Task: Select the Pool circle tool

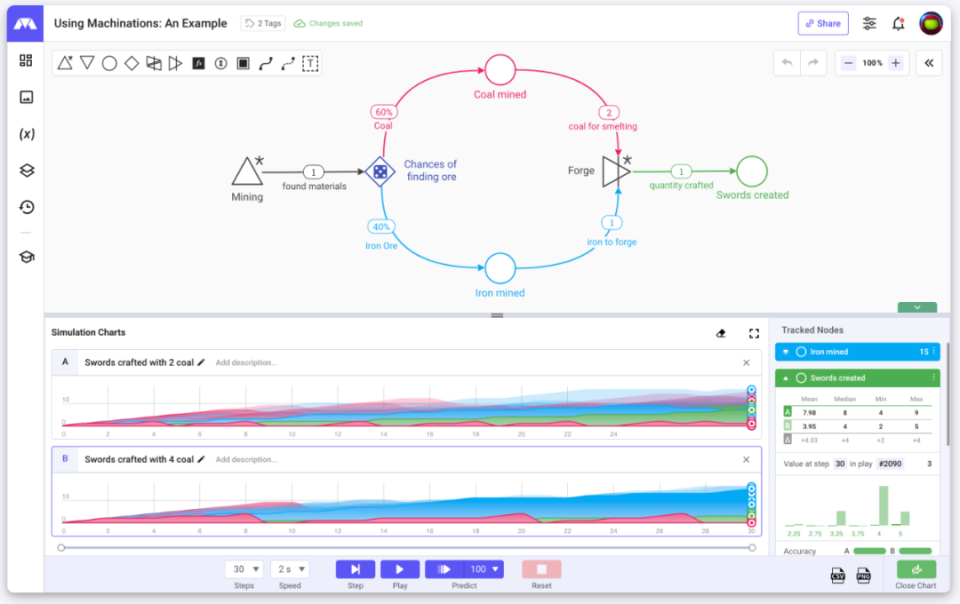Action: point(109,63)
